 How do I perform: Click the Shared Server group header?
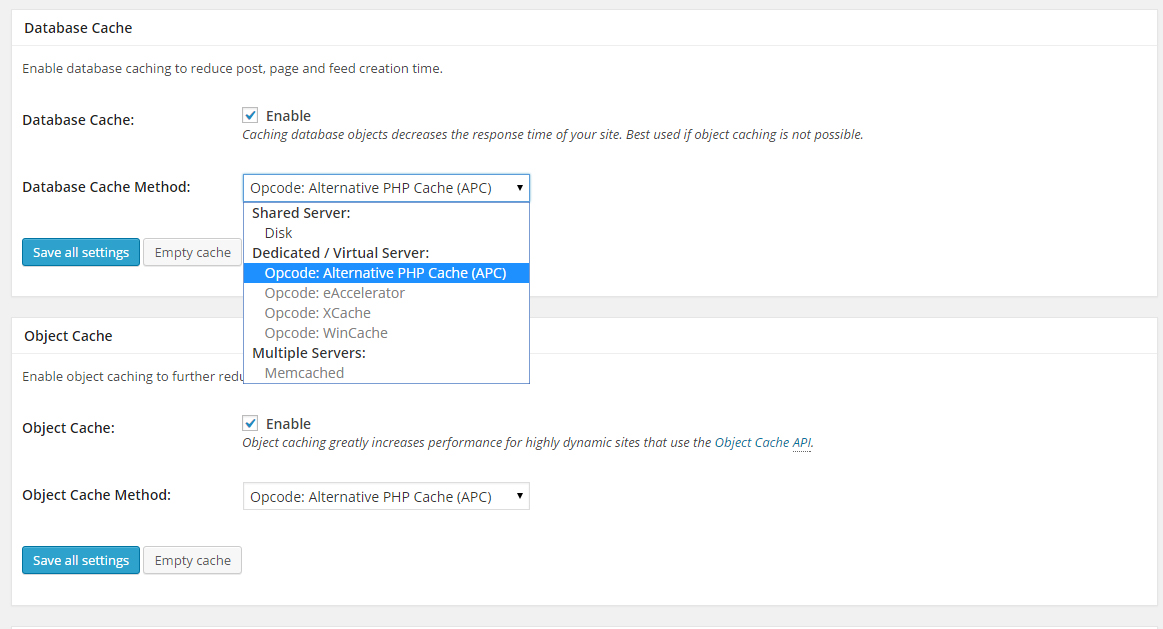301,213
